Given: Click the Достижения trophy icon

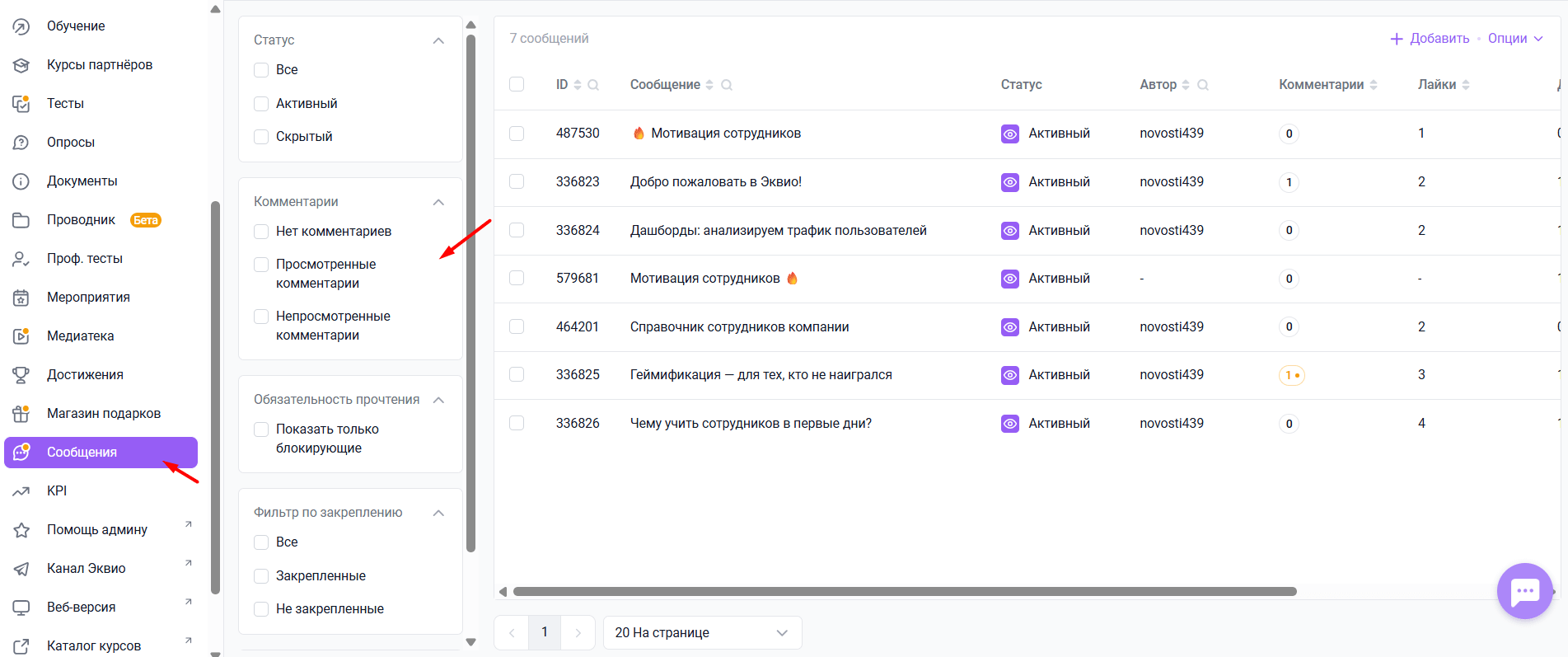Looking at the screenshot, I should 21,375.
